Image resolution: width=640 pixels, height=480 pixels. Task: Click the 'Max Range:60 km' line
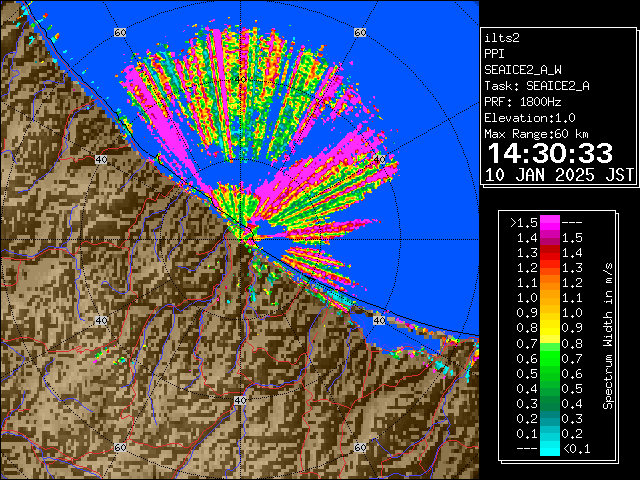pyautogui.click(x=536, y=134)
